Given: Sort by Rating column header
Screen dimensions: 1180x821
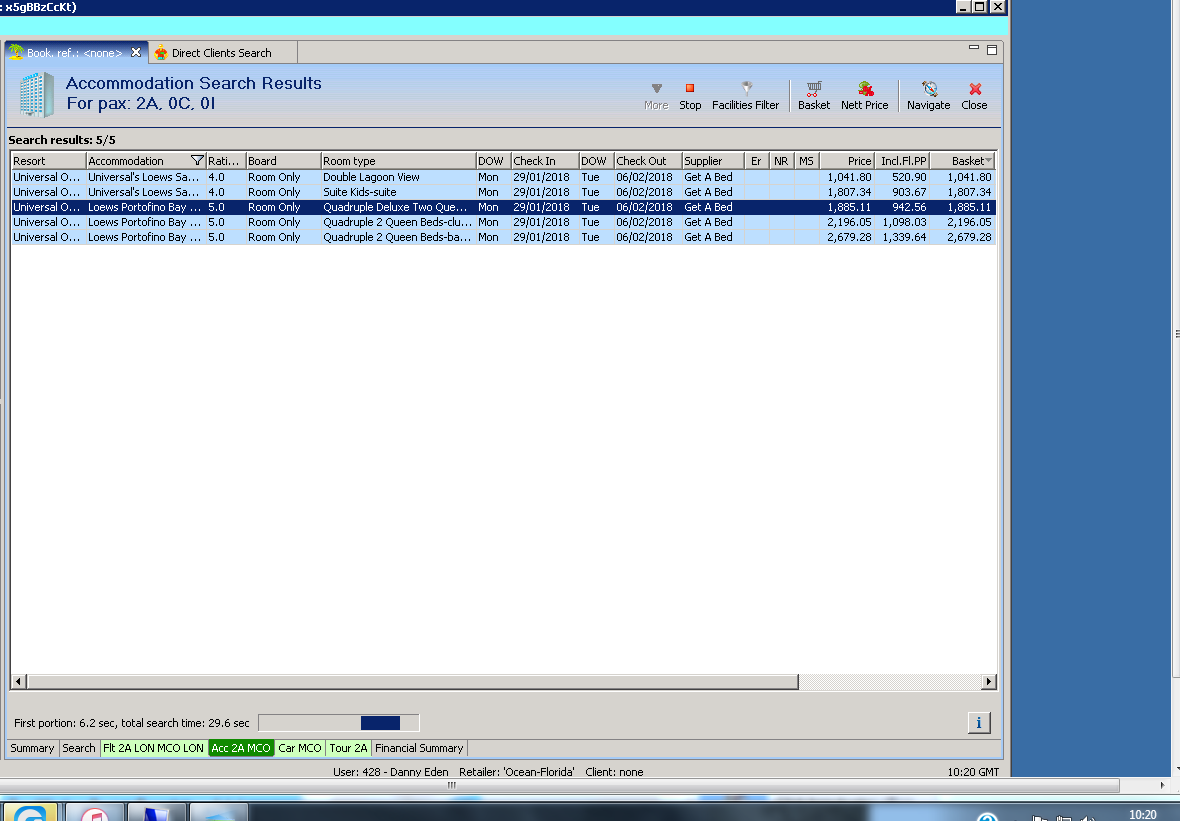Looking at the screenshot, I should [226, 160].
